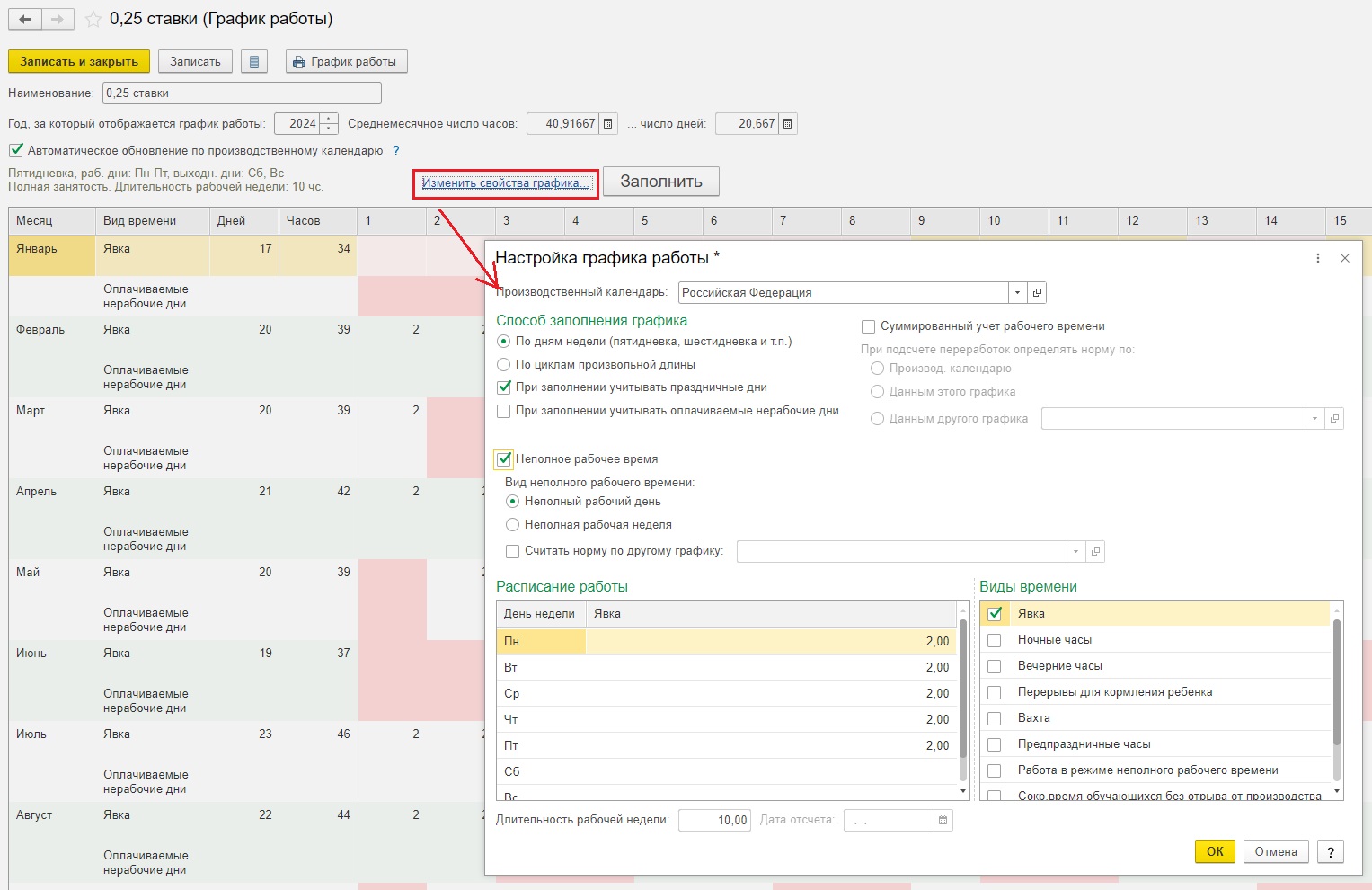The image size is (1372, 890).
Task: Click the Записать button
Action: [x=195, y=61]
